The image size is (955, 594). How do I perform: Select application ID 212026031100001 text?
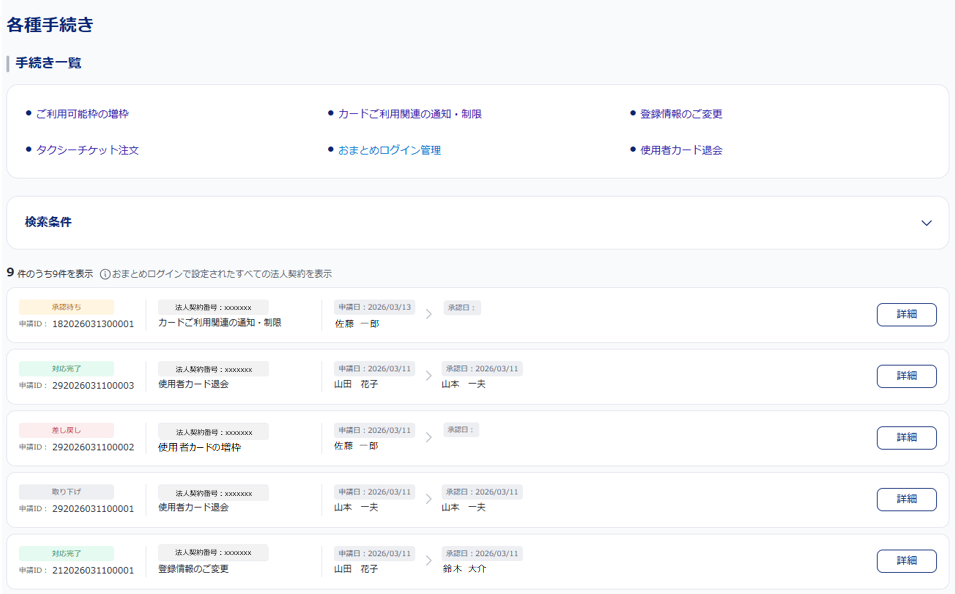pos(93,570)
